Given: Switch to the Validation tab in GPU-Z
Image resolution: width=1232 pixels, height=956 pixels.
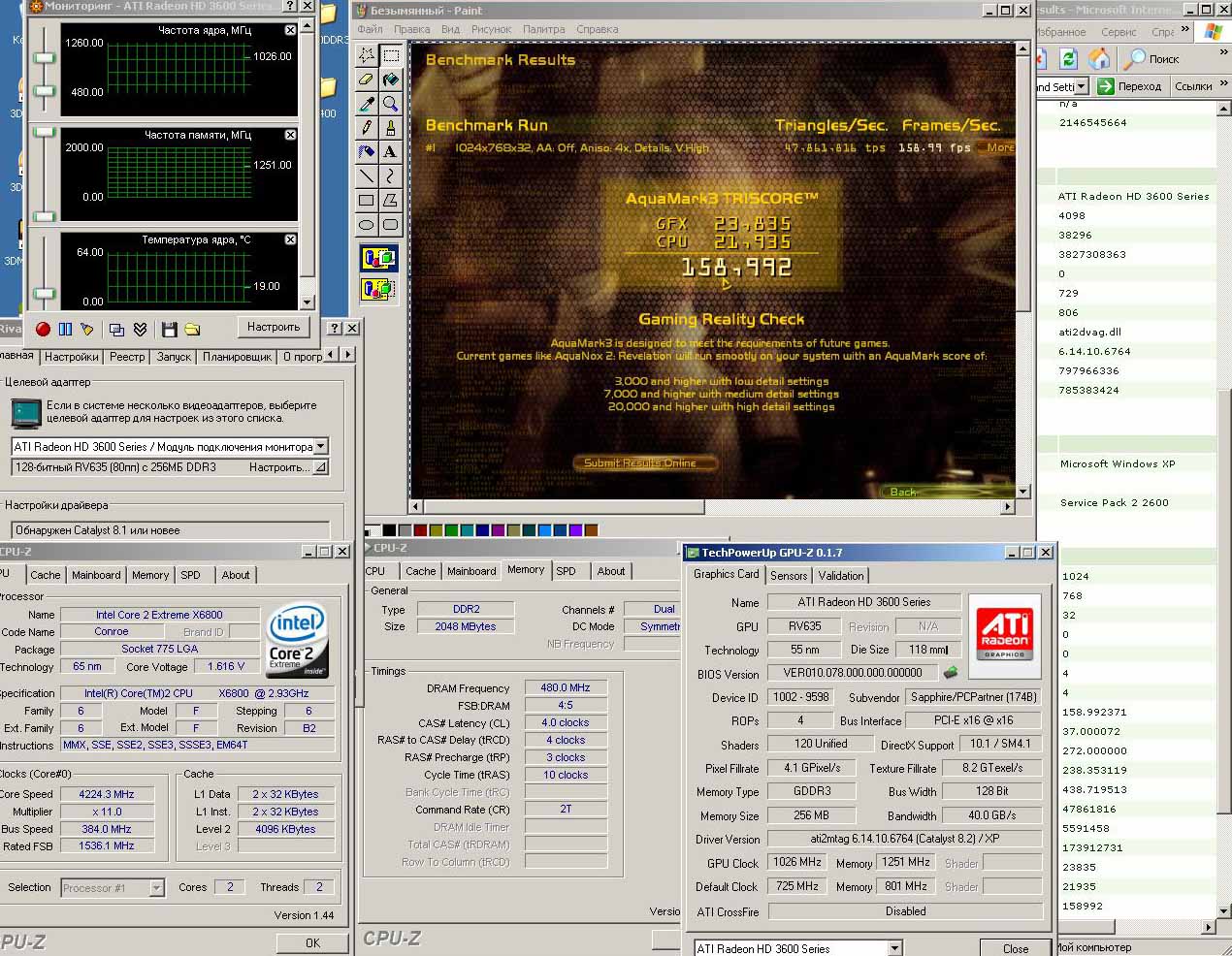Looking at the screenshot, I should (841, 575).
